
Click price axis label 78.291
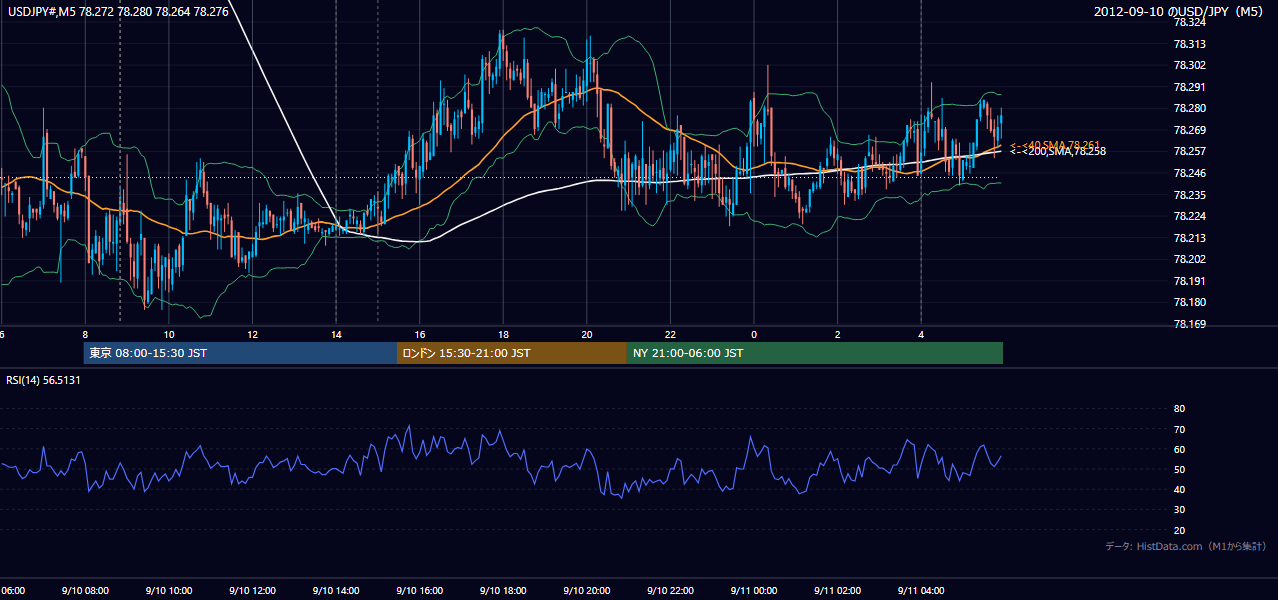1189,87
